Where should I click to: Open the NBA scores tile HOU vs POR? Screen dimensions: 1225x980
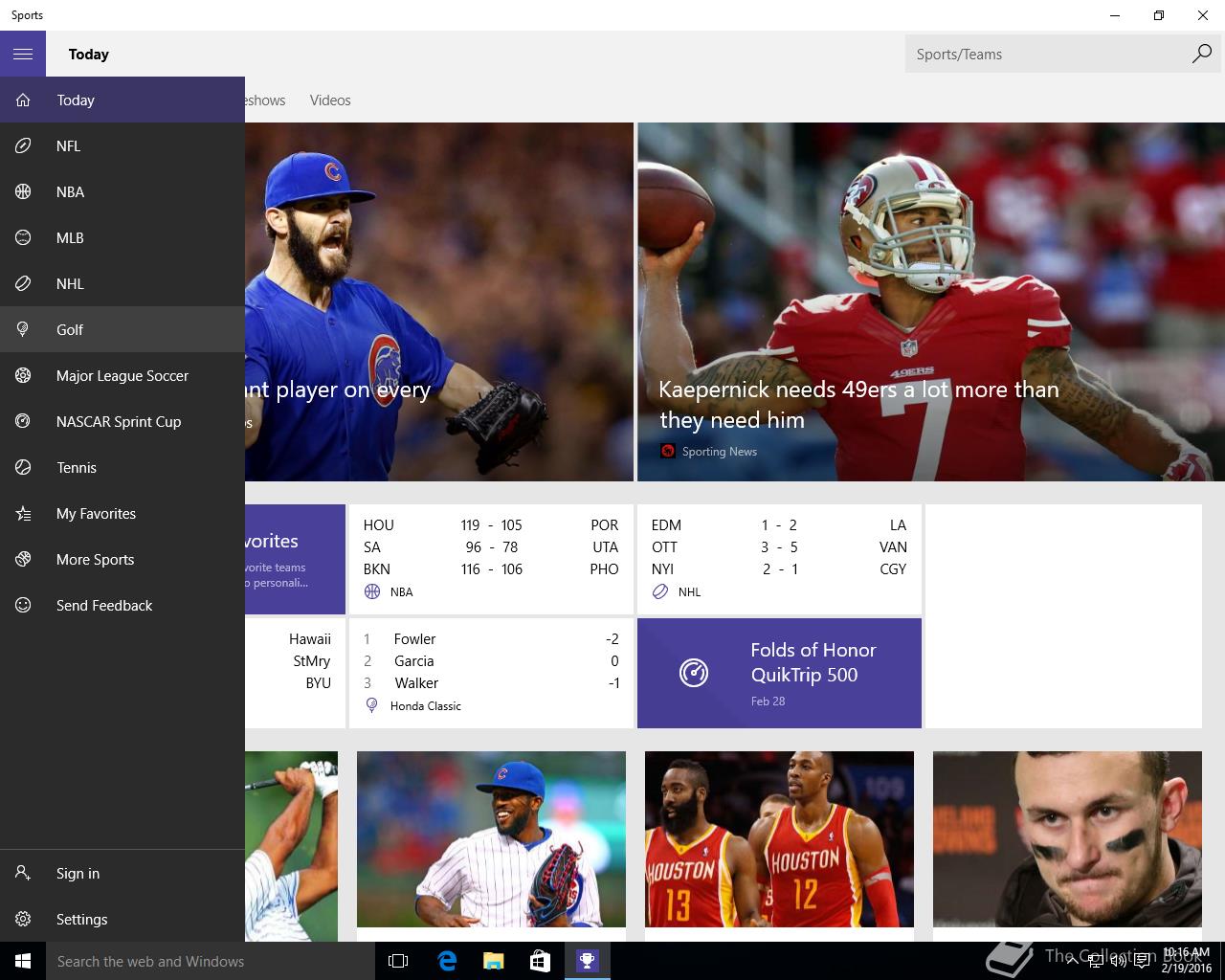[491, 559]
